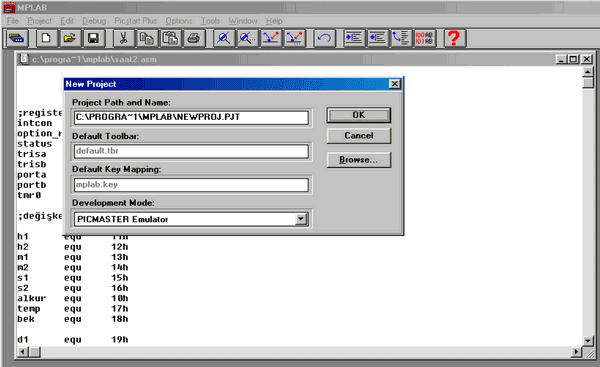Click the Find magnifier icon

pos(223,38)
